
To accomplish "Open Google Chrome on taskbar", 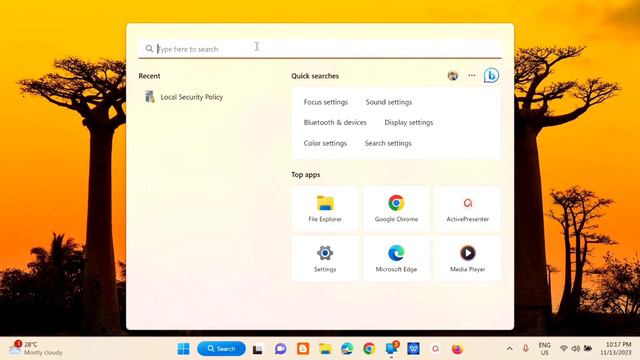I will tap(369, 349).
